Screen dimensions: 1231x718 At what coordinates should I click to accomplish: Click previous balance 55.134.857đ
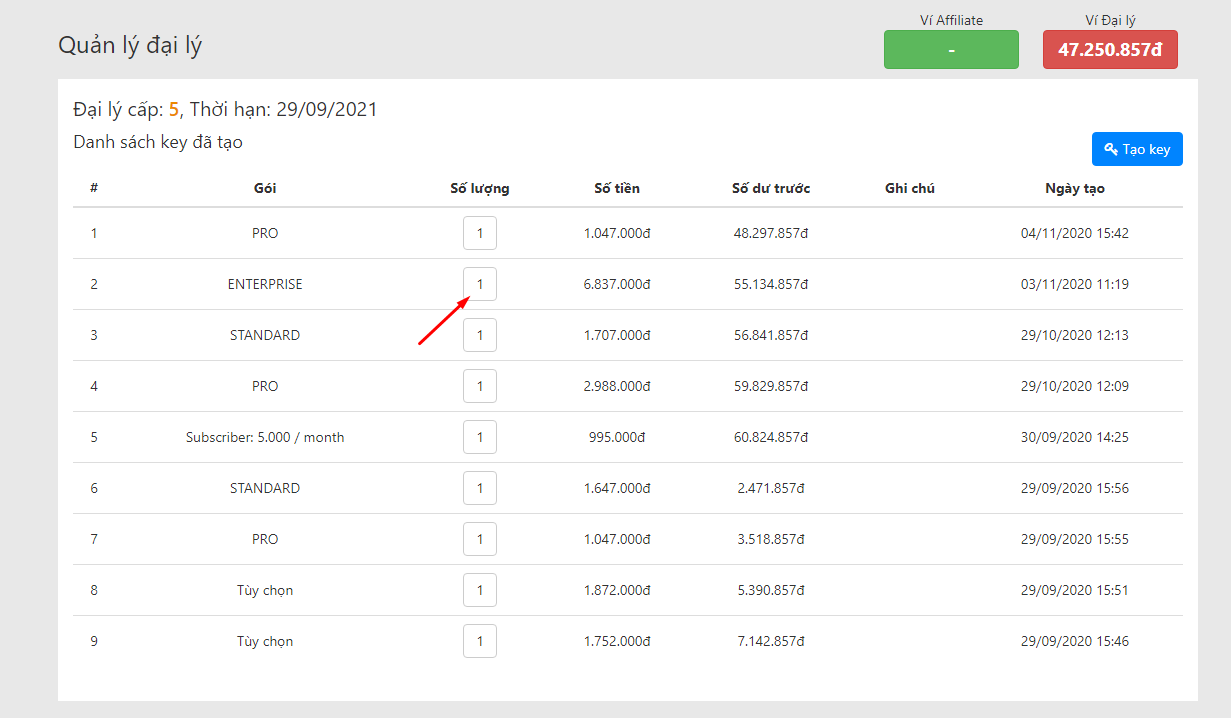[x=771, y=284]
